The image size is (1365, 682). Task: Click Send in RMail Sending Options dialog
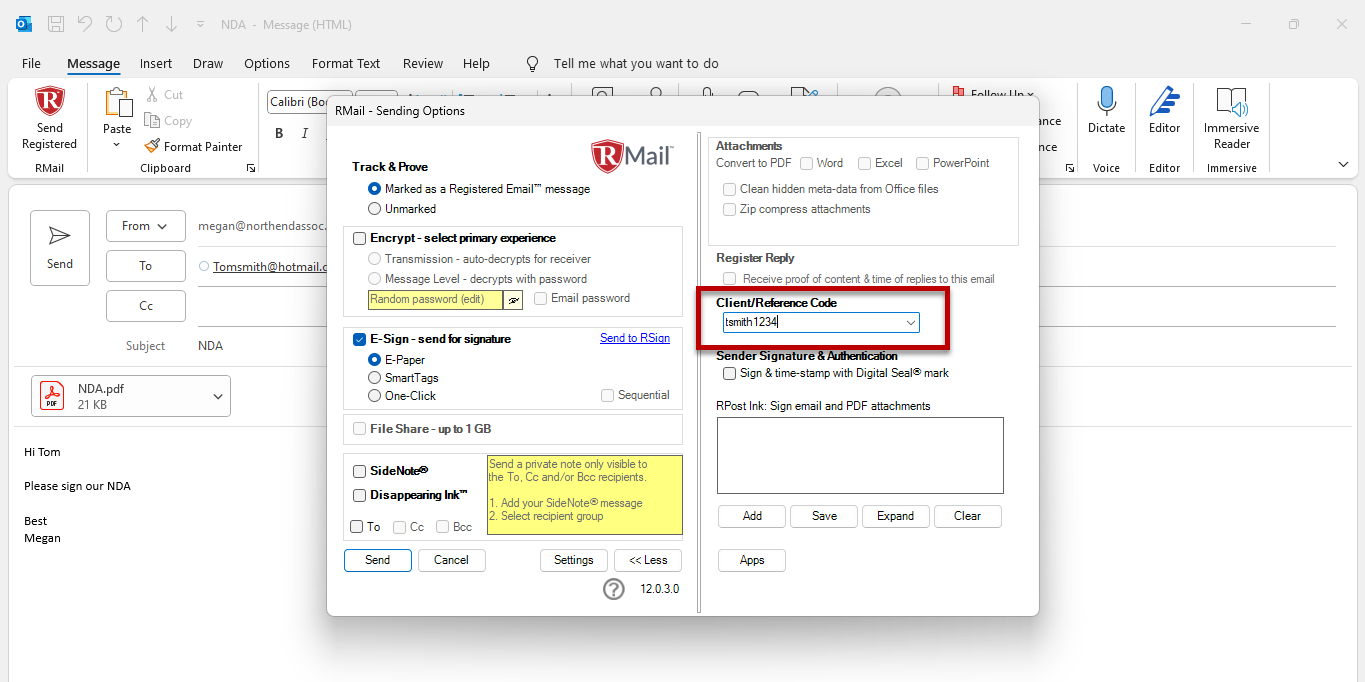coord(378,560)
